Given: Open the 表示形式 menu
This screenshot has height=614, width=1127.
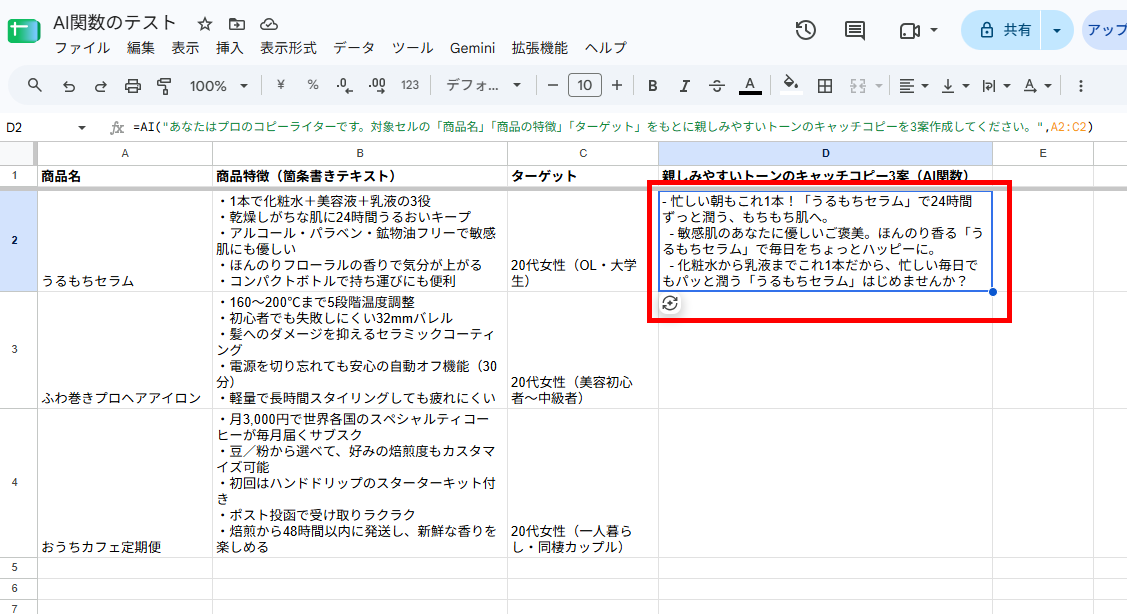Looking at the screenshot, I should click(288, 47).
